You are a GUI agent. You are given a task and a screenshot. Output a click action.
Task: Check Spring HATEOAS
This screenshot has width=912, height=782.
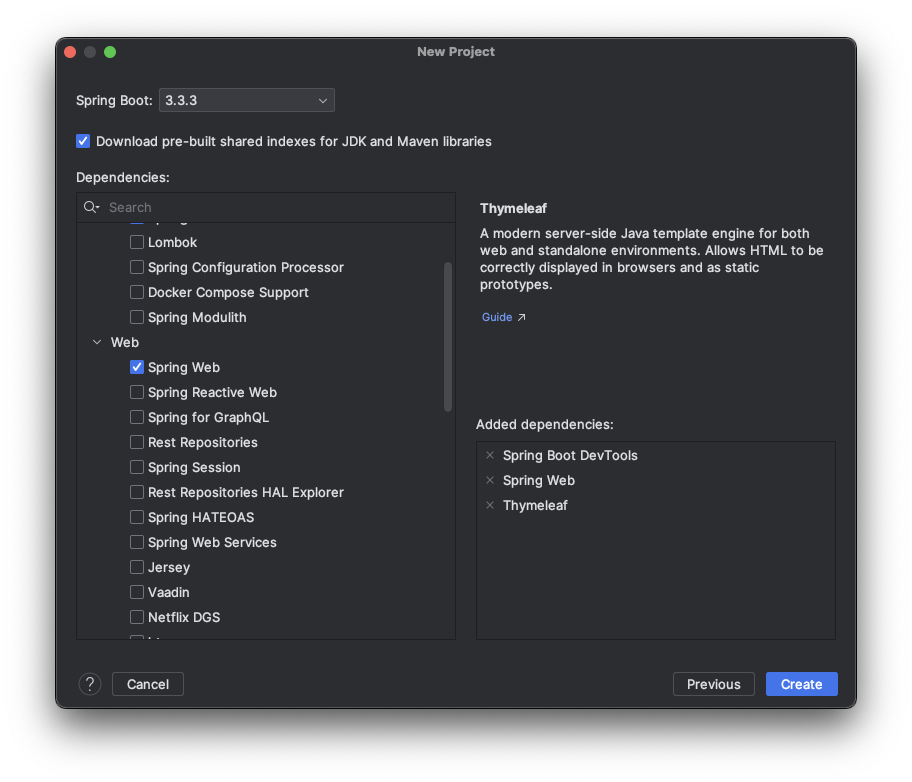[137, 517]
